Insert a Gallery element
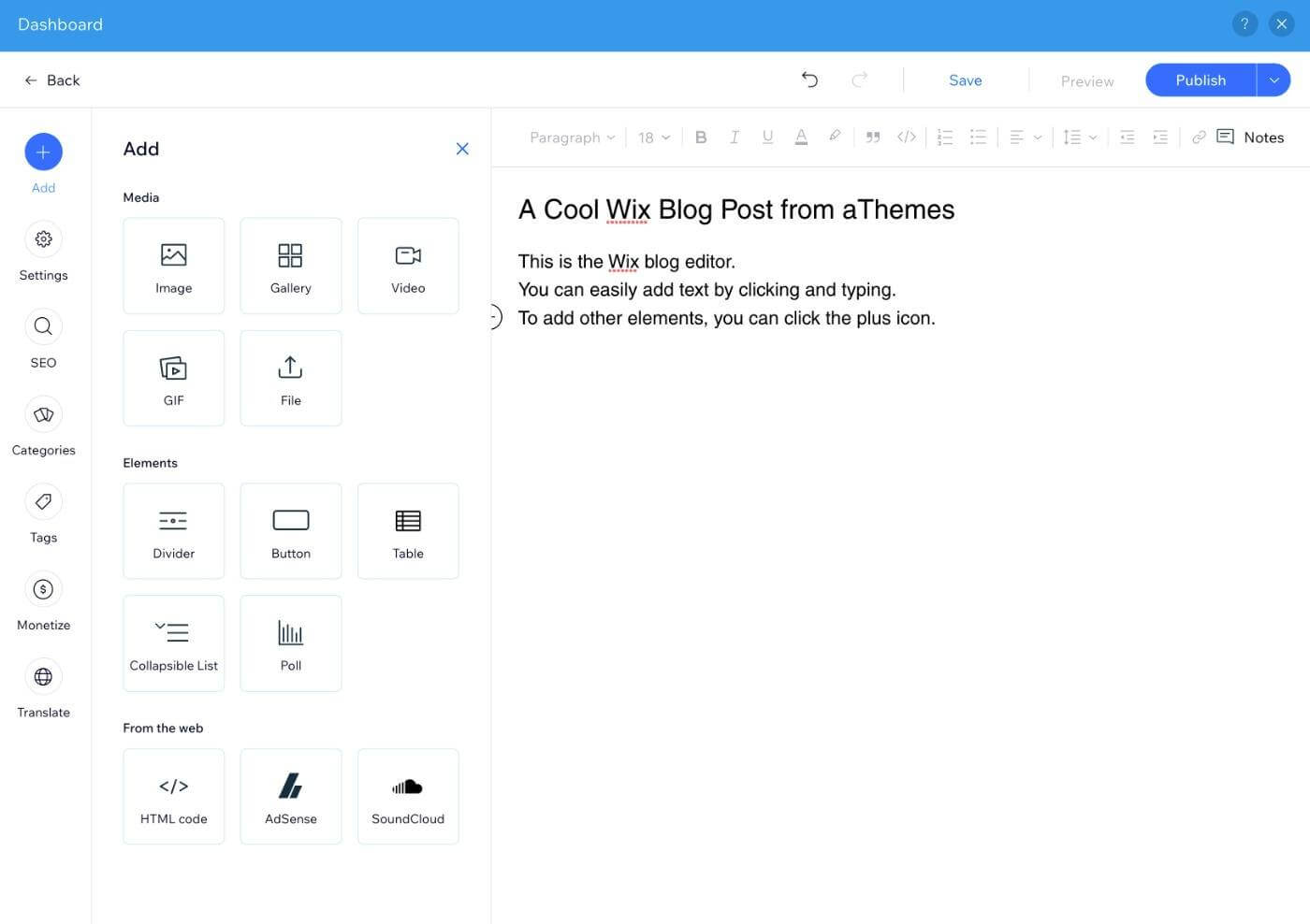The height and width of the screenshot is (924, 1310). [291, 266]
